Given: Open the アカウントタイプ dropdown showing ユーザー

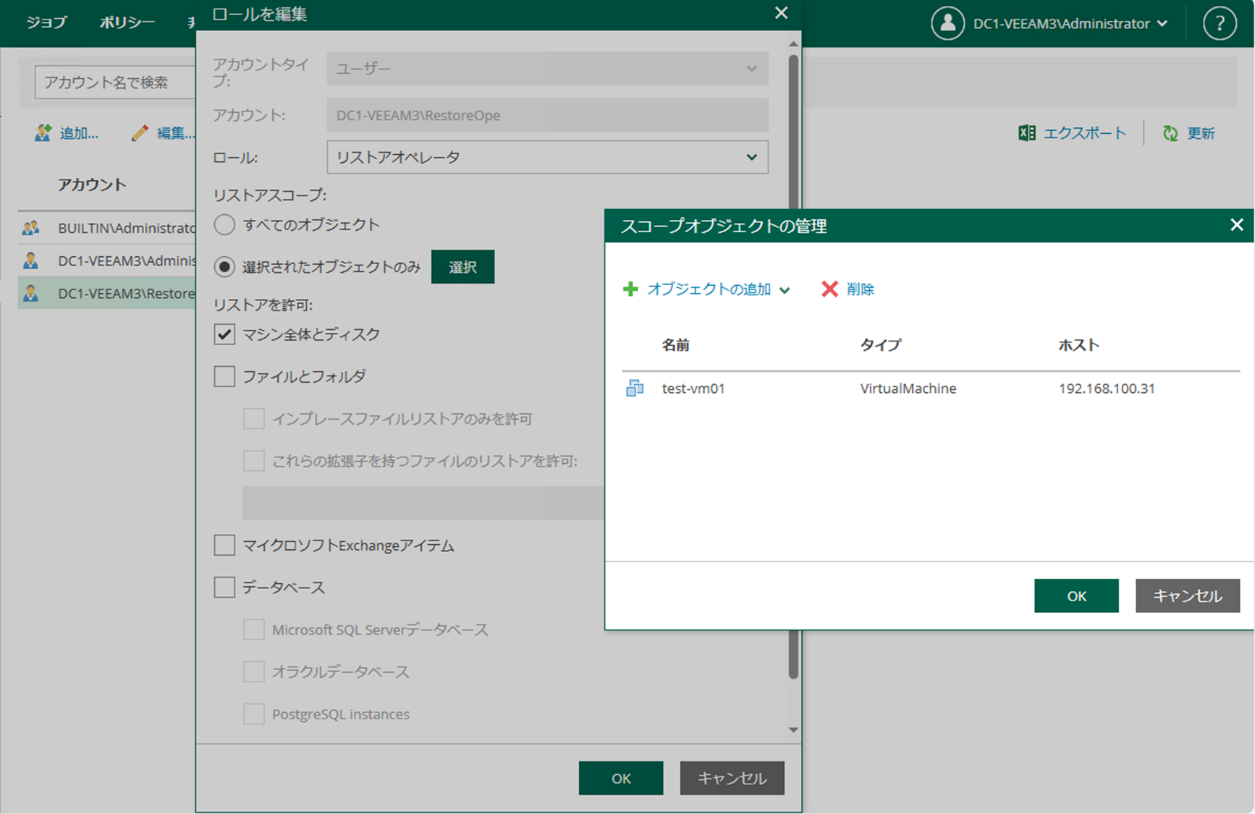Looking at the screenshot, I should click(547, 68).
